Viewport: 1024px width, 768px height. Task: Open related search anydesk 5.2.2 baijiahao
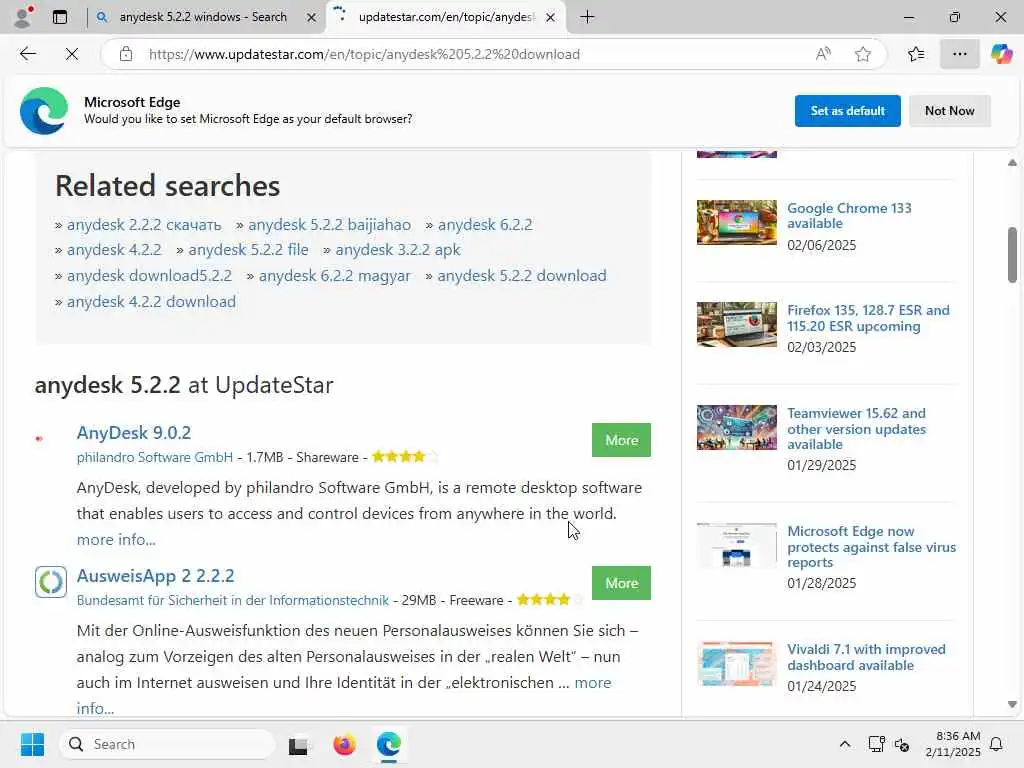pos(329,225)
